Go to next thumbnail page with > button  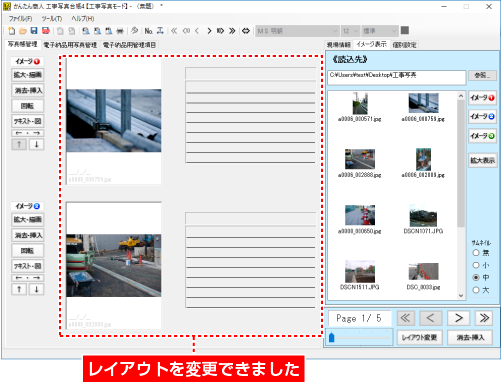tap(458, 318)
